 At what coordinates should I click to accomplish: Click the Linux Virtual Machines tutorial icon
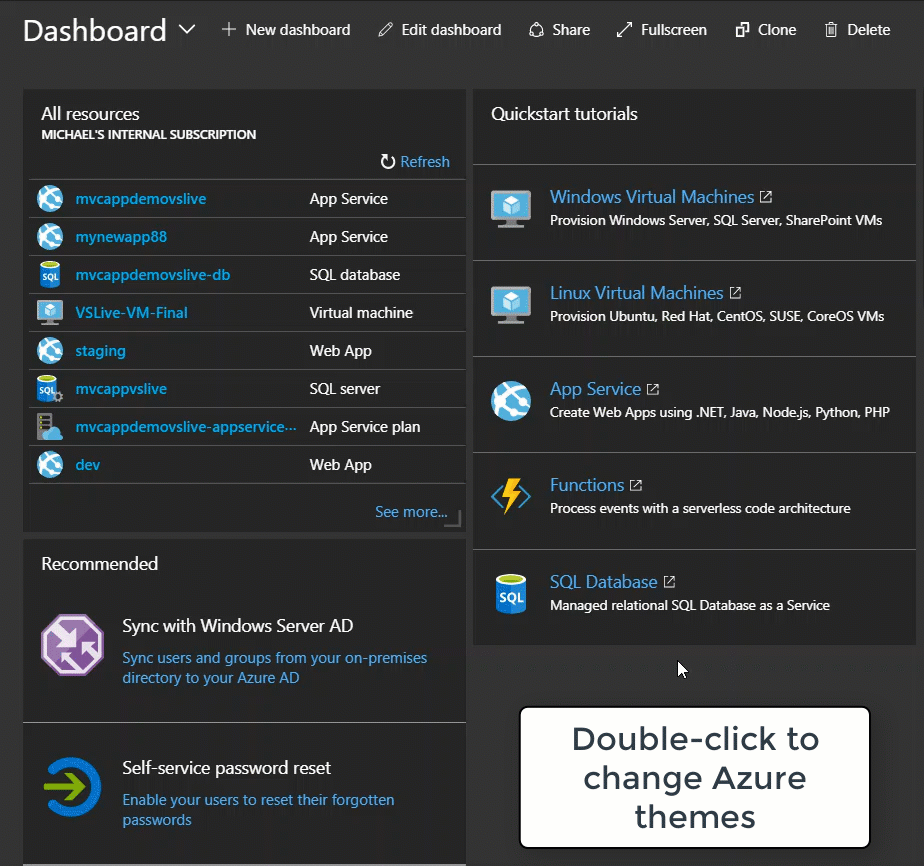click(x=511, y=304)
